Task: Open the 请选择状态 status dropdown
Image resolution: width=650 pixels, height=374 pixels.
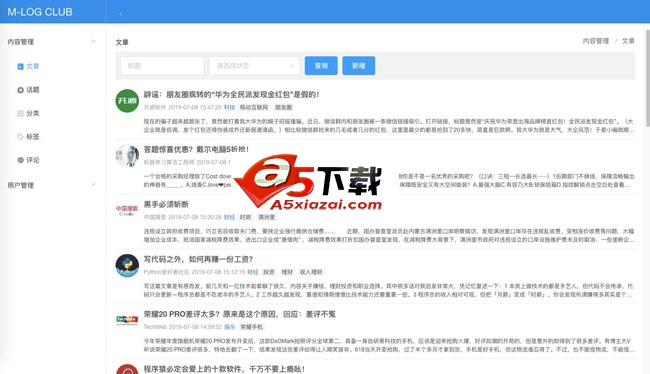Action: [x=255, y=66]
